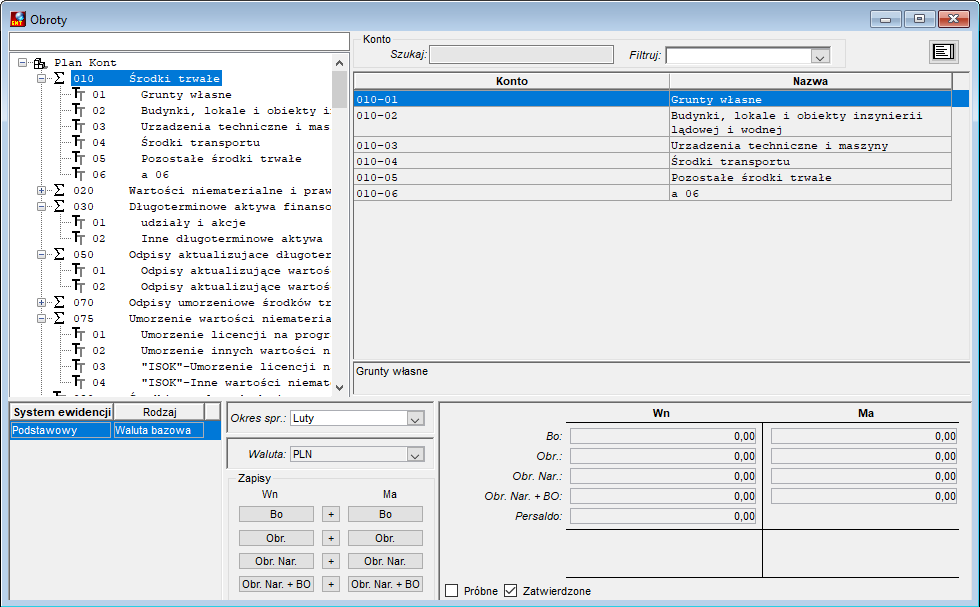The width and height of the screenshot is (980, 607).
Task: Click the Rodzaj column header
Action: coord(159,412)
